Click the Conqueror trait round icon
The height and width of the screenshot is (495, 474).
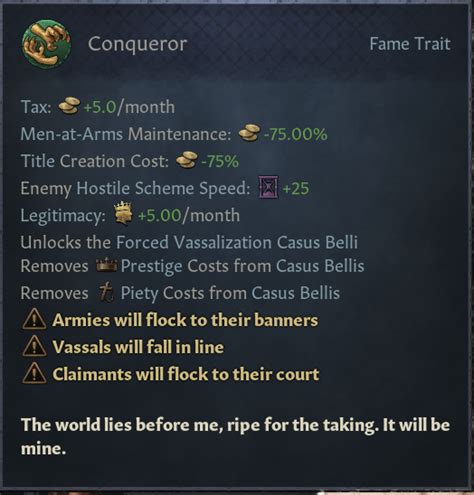tap(46, 44)
